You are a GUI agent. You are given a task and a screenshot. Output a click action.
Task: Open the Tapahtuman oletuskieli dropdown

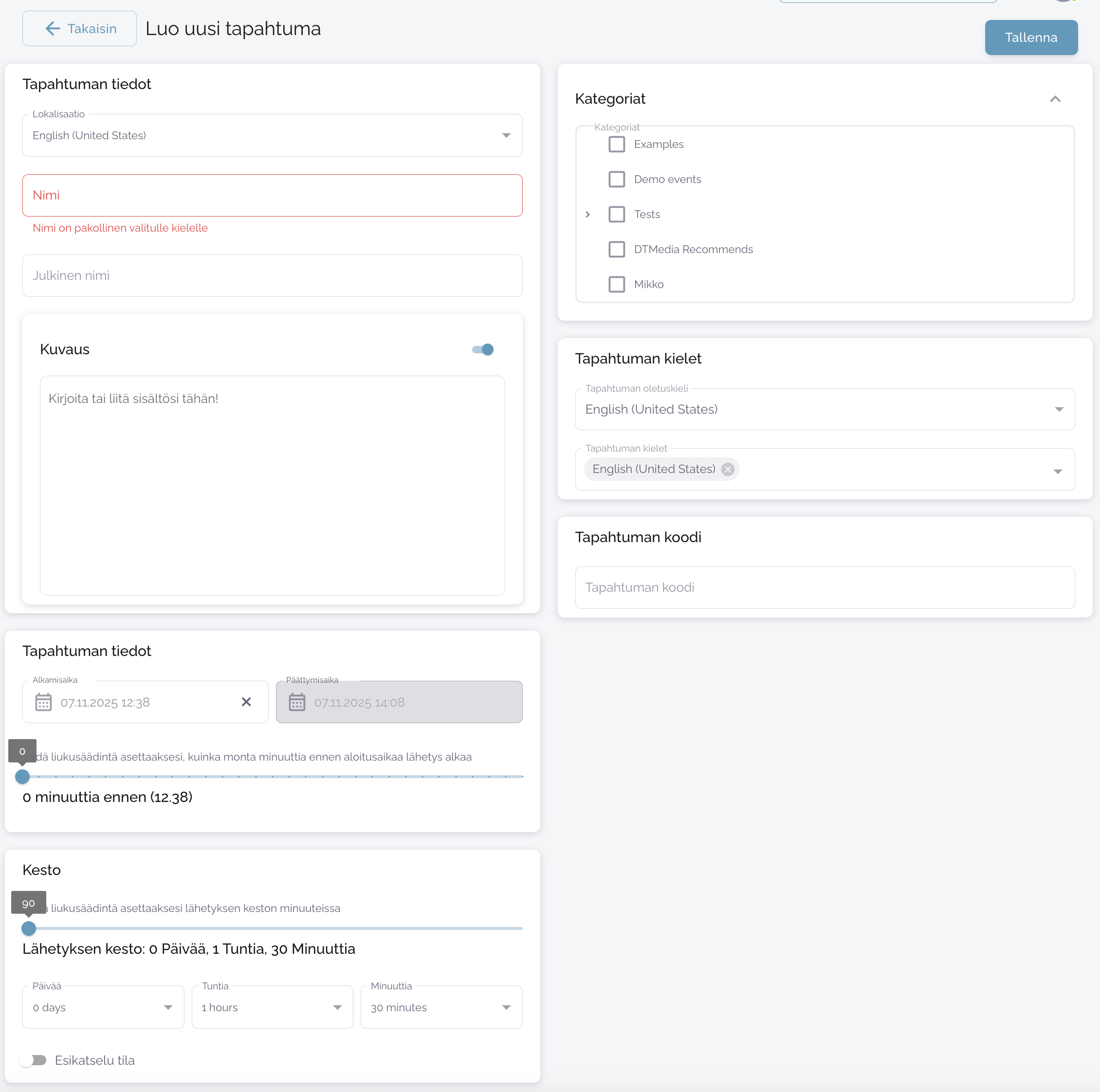[x=825, y=409]
